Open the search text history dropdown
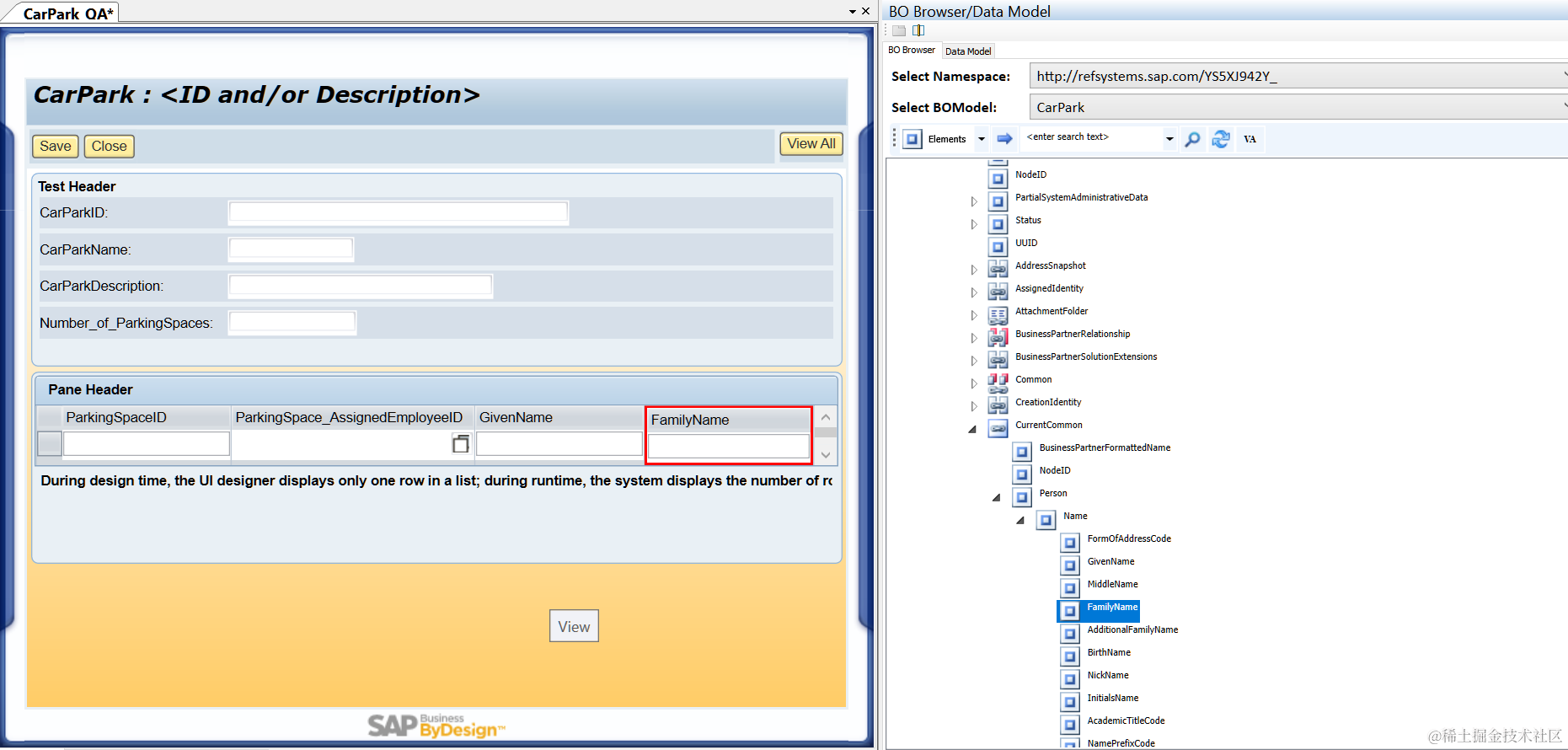The height and width of the screenshot is (750, 1568). pos(1169,139)
